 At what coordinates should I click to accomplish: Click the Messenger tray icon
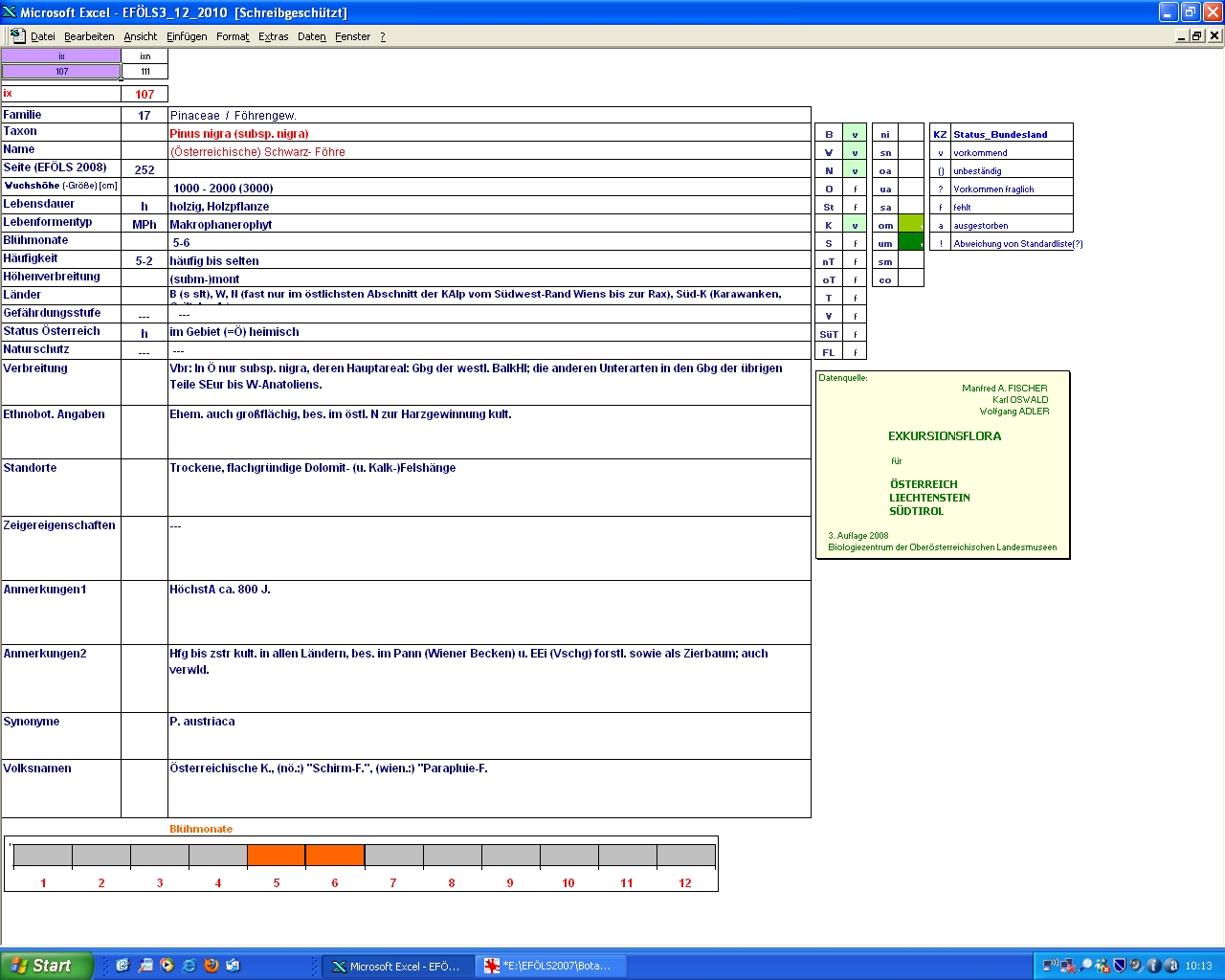1102,966
